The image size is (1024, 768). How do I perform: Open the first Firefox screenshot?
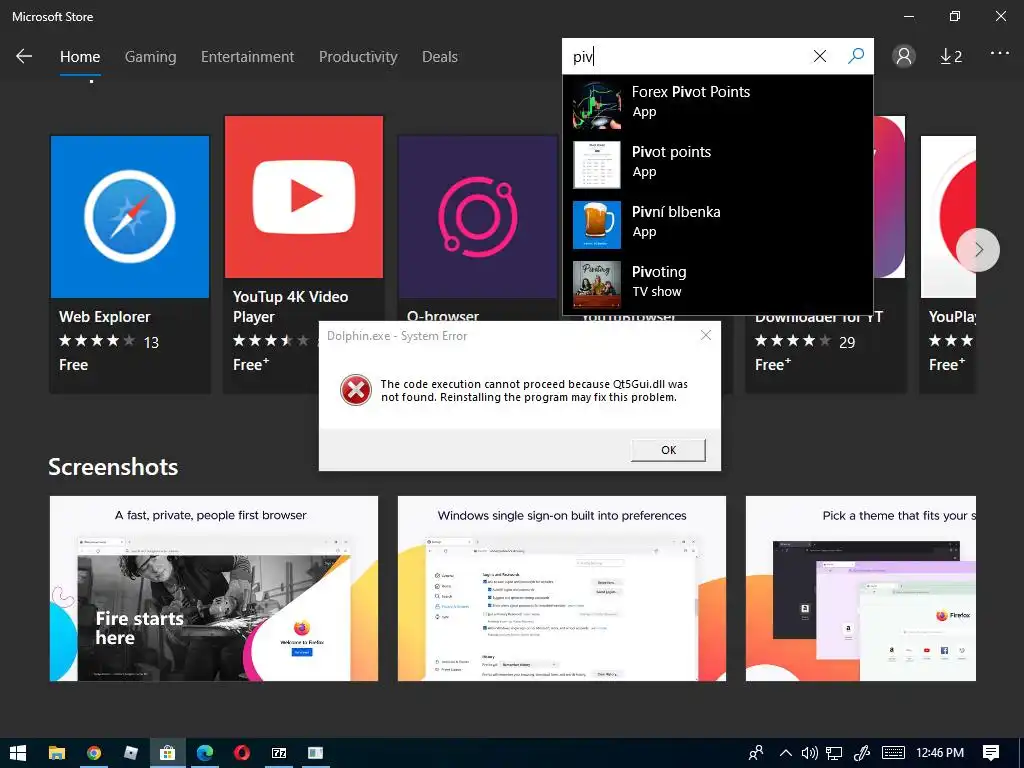[x=214, y=588]
